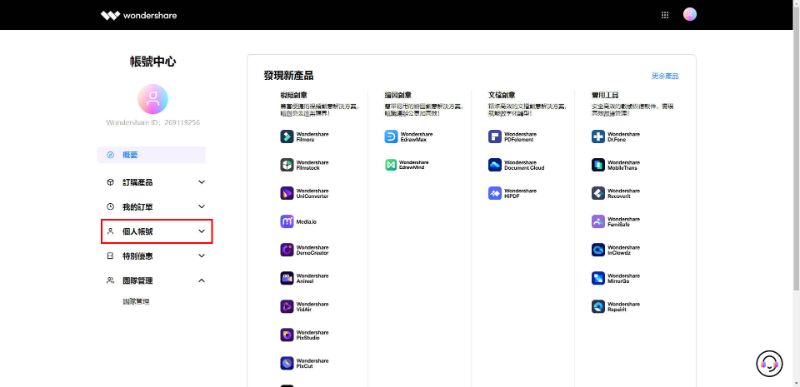Open Wondershare VidAir icon
The height and width of the screenshot is (387, 800).
click(x=287, y=306)
